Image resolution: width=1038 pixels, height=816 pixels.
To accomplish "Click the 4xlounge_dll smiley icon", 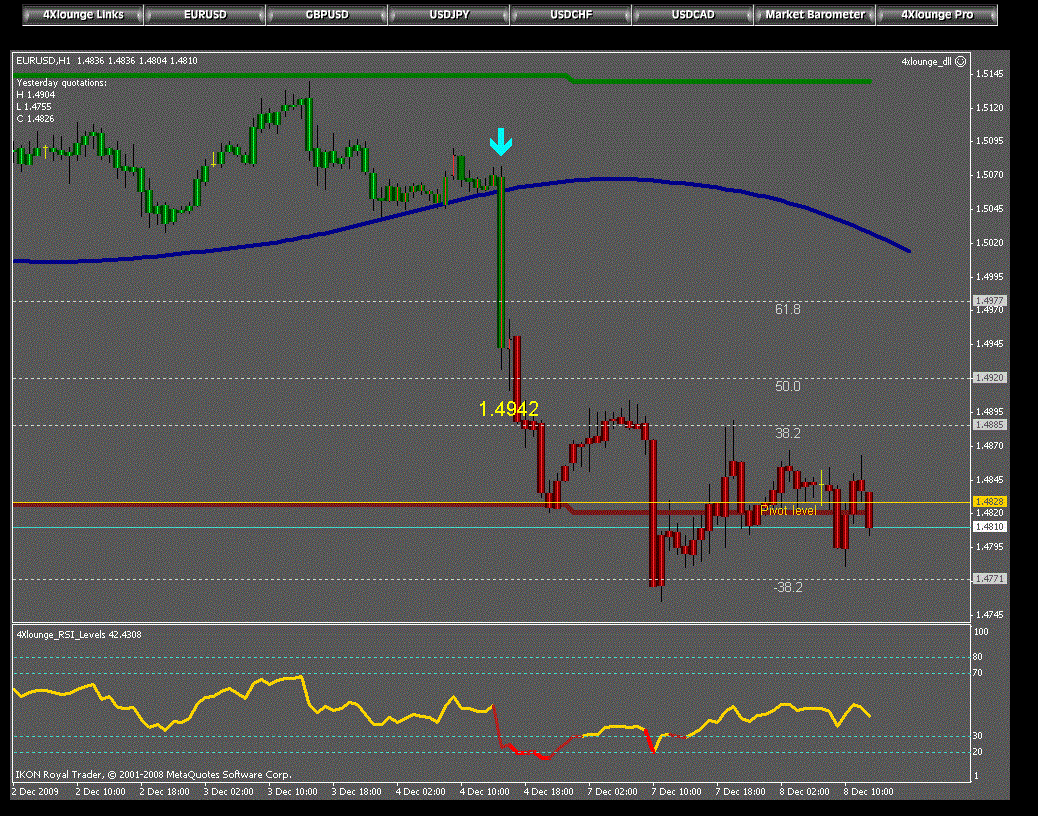I will pyautogui.click(x=961, y=62).
